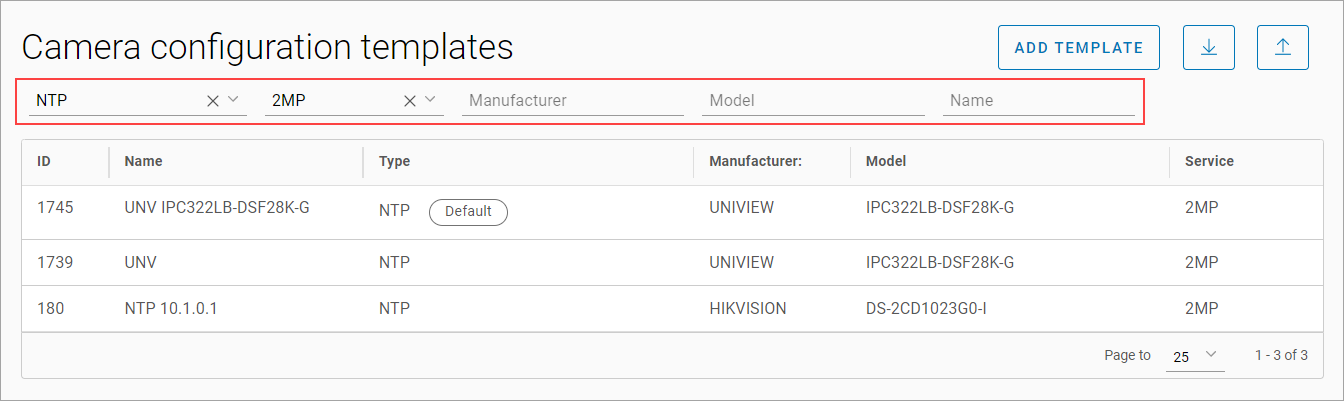Select the Manufacturer column header
Image resolution: width=1344 pixels, height=401 pixels.
tap(755, 161)
